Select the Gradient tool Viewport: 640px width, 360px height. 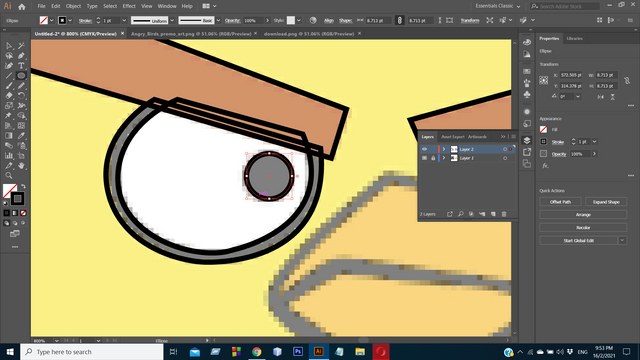(x=9, y=136)
